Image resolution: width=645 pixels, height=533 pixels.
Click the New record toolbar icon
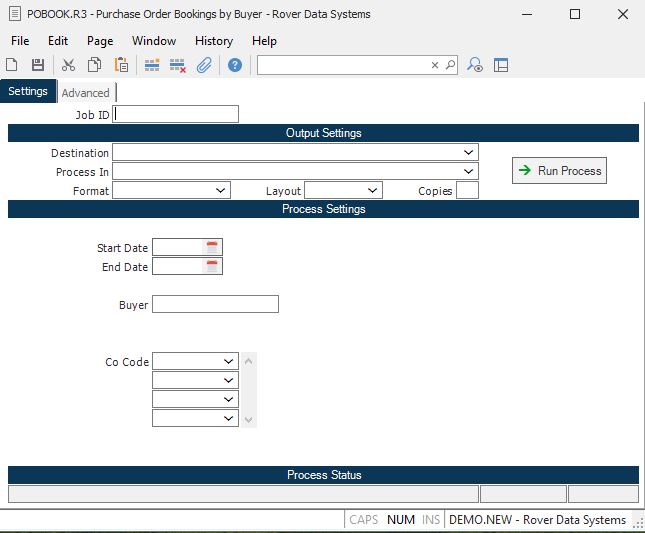(12, 65)
